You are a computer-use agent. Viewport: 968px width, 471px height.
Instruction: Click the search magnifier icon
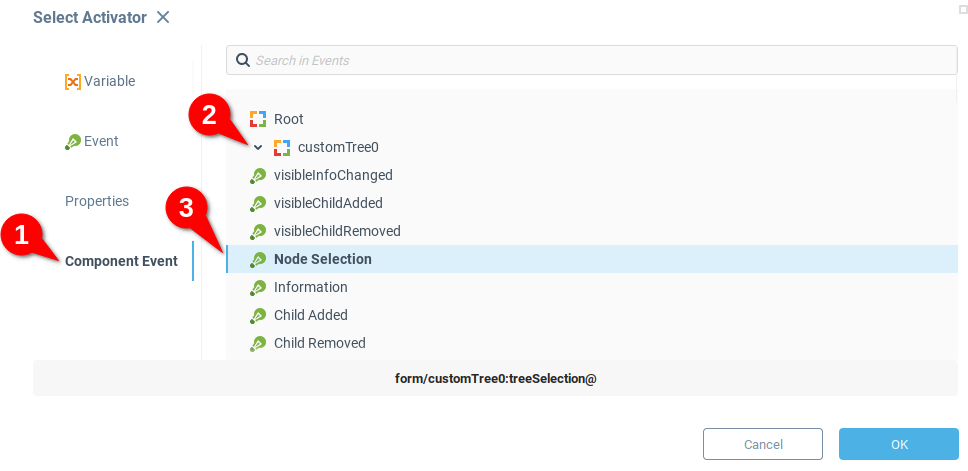[x=242, y=60]
